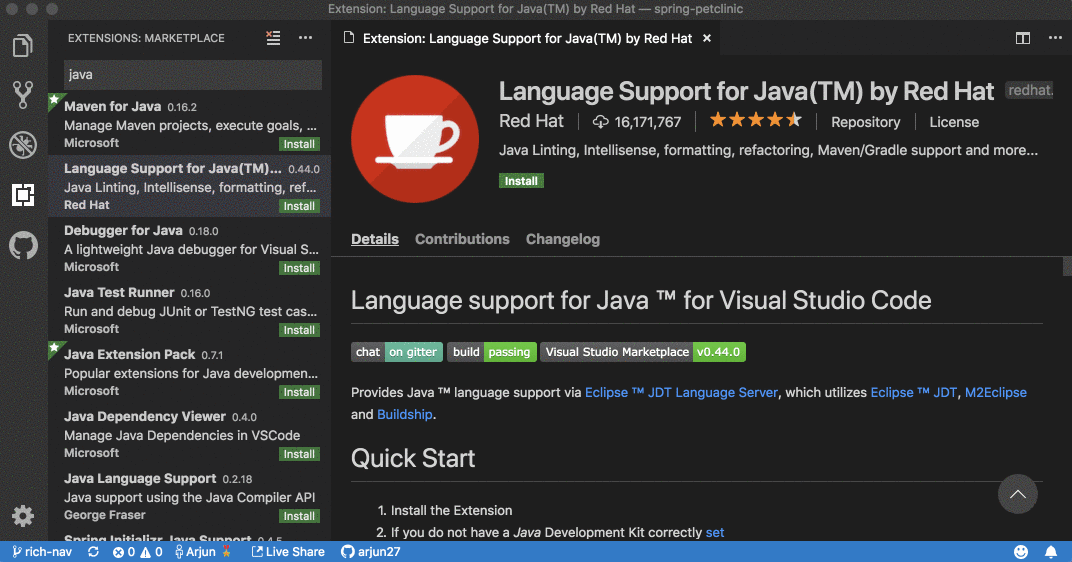Click the rich-nav git branch indicator

(42, 552)
